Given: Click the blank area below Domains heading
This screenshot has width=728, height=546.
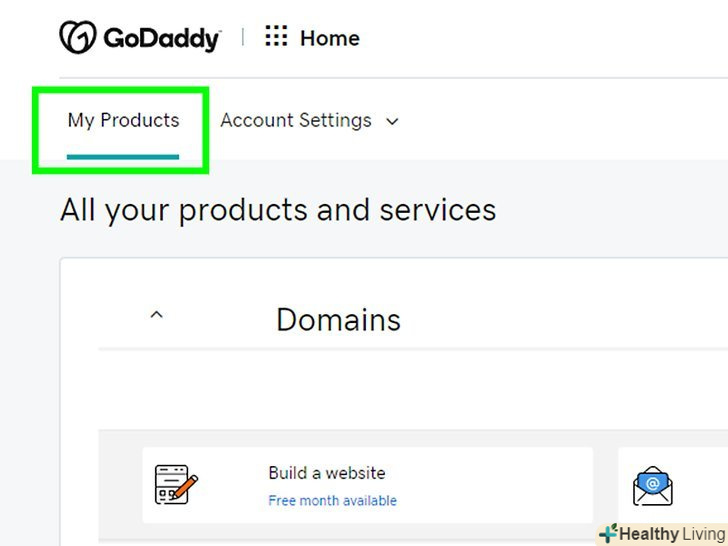Looking at the screenshot, I should pos(400,390).
